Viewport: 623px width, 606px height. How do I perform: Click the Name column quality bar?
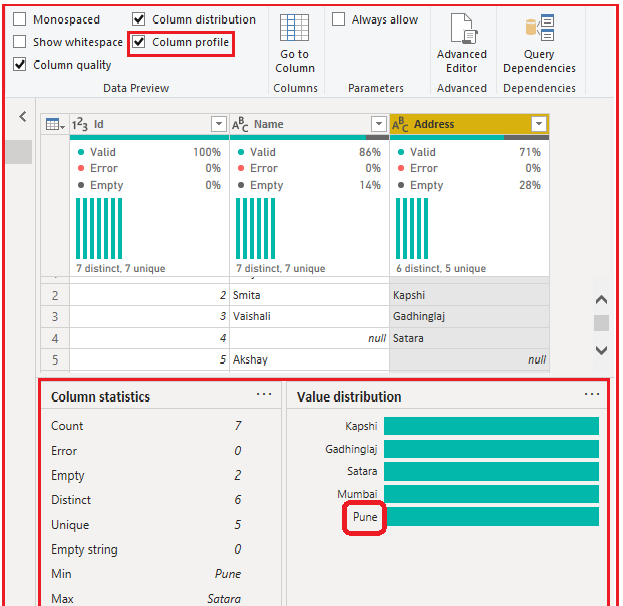[309, 137]
